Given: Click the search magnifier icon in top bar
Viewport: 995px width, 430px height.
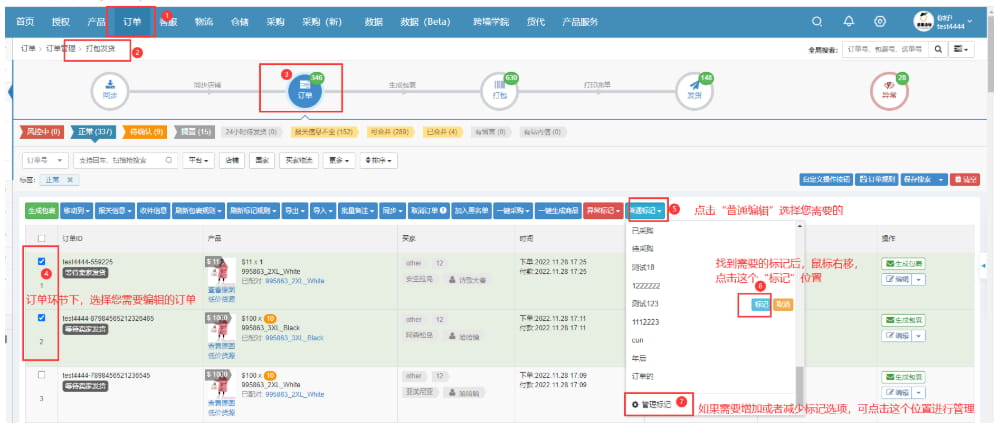Looking at the screenshot, I should click(x=818, y=21).
